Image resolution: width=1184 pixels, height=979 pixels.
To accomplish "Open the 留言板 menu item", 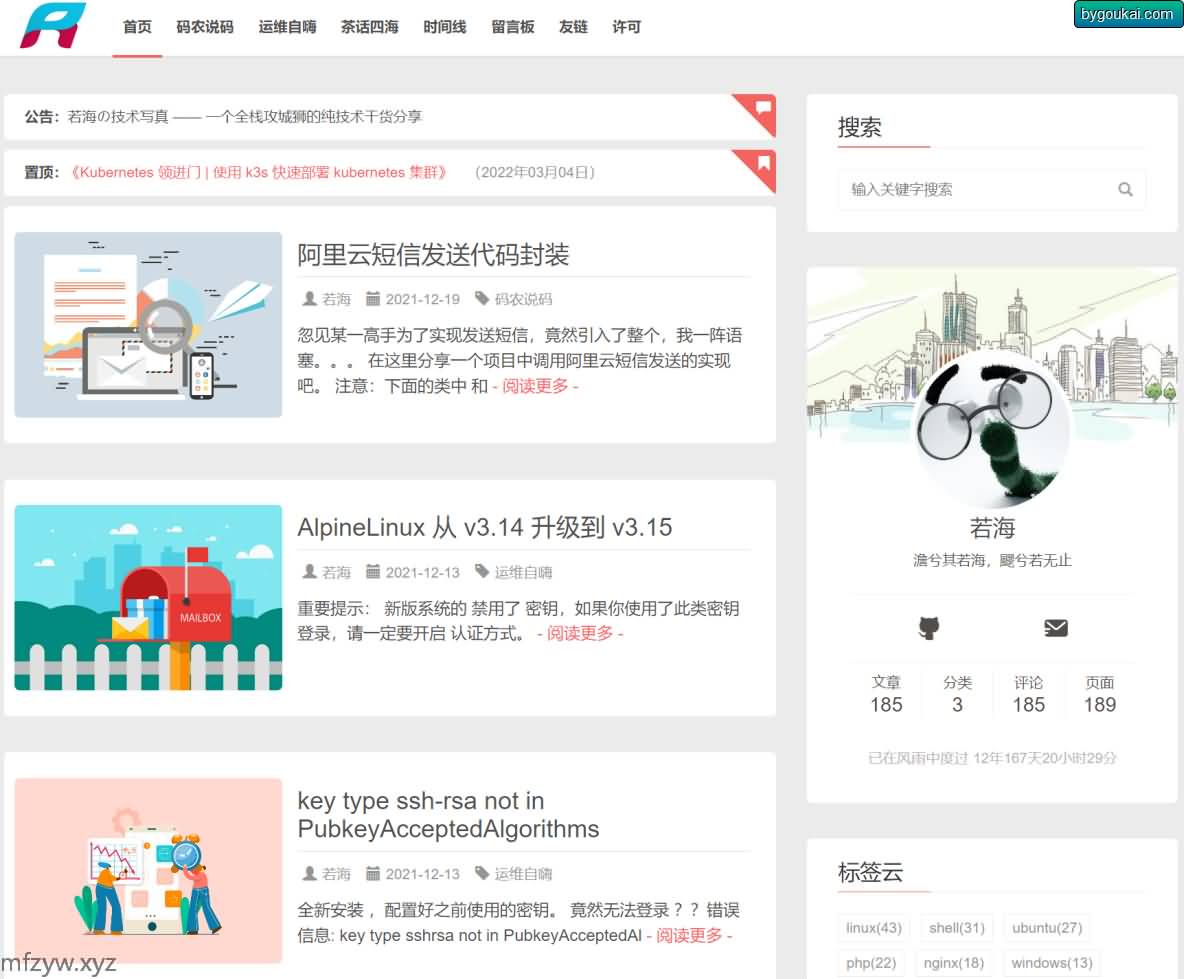I will (512, 27).
